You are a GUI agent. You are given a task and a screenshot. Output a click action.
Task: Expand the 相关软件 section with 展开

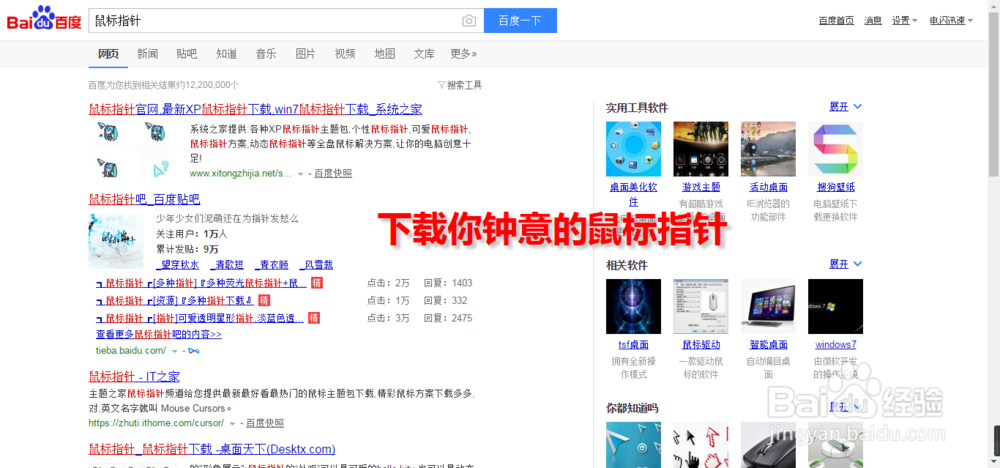coord(846,263)
